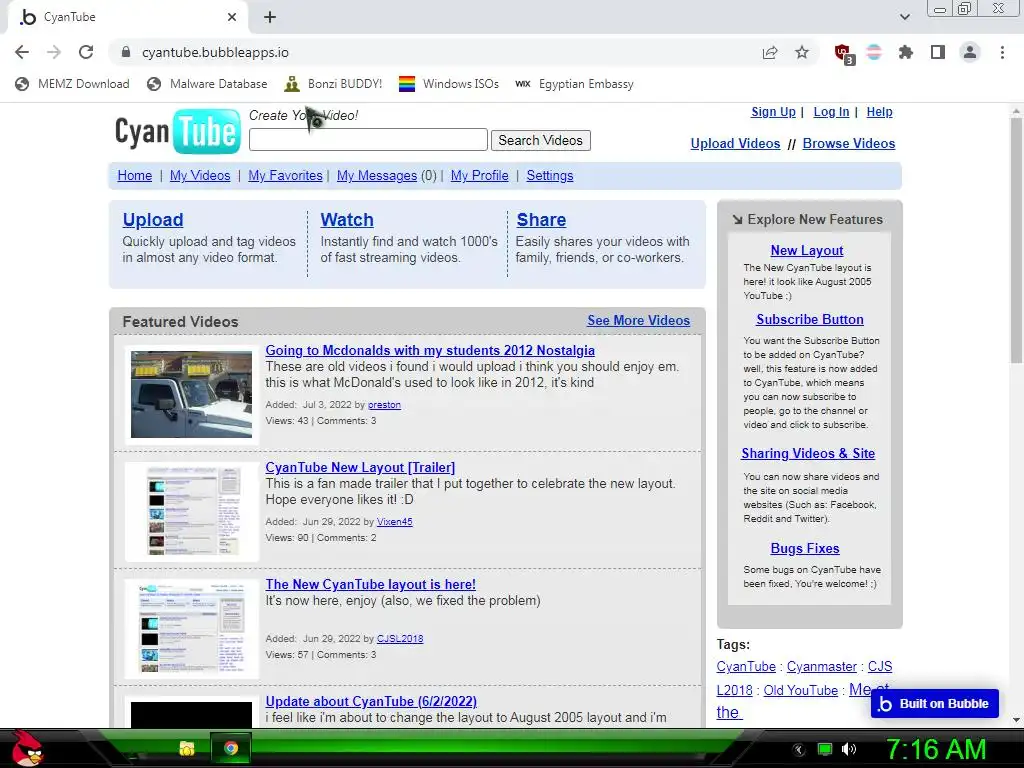
Task: Open The New CyanTube layout is here!
Action: (x=370, y=584)
